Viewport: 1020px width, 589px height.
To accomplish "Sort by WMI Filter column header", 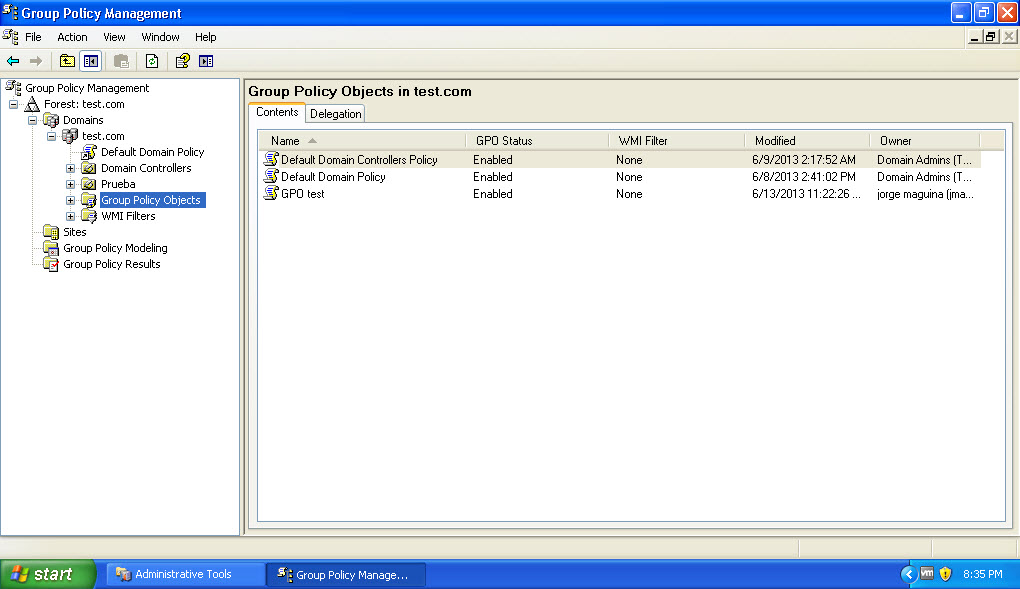I will [x=677, y=141].
